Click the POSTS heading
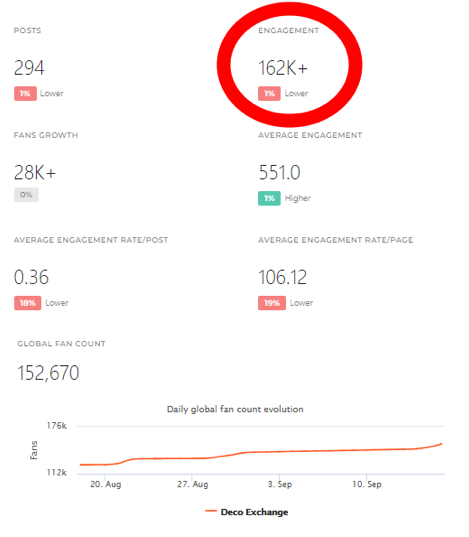This screenshot has height=537, width=469. 27,30
